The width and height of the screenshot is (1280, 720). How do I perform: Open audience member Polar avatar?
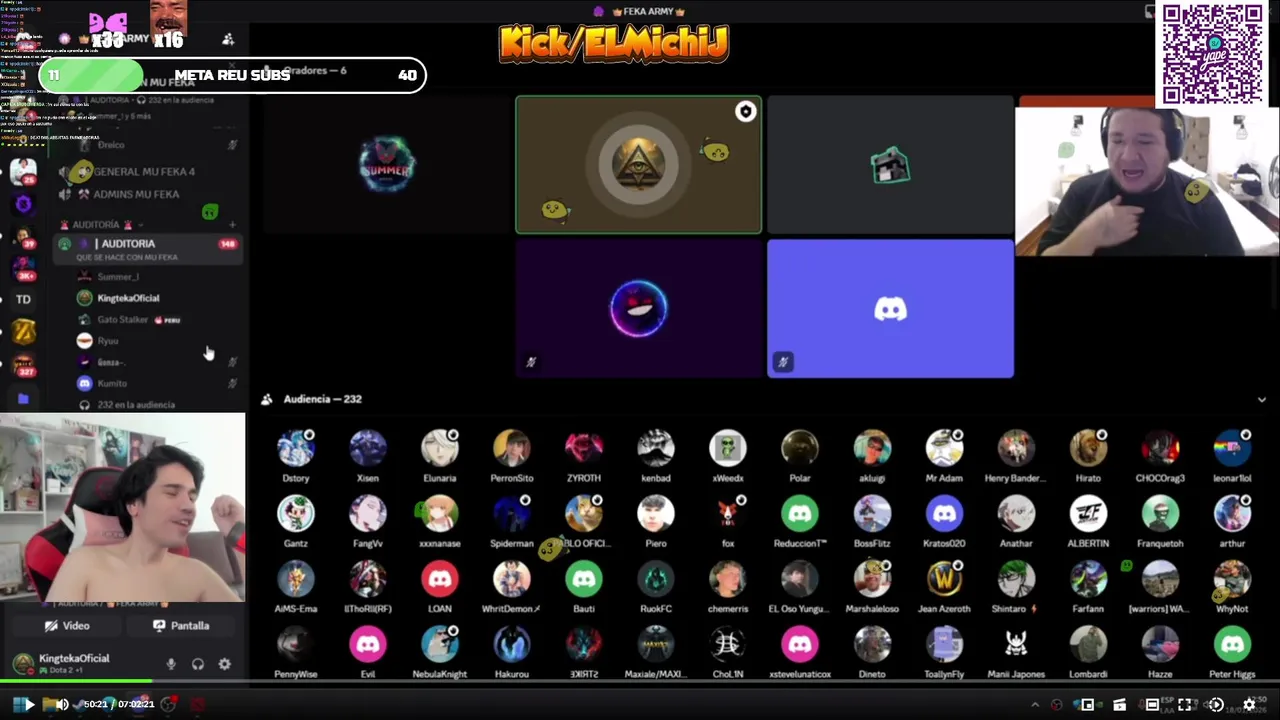[800, 449]
